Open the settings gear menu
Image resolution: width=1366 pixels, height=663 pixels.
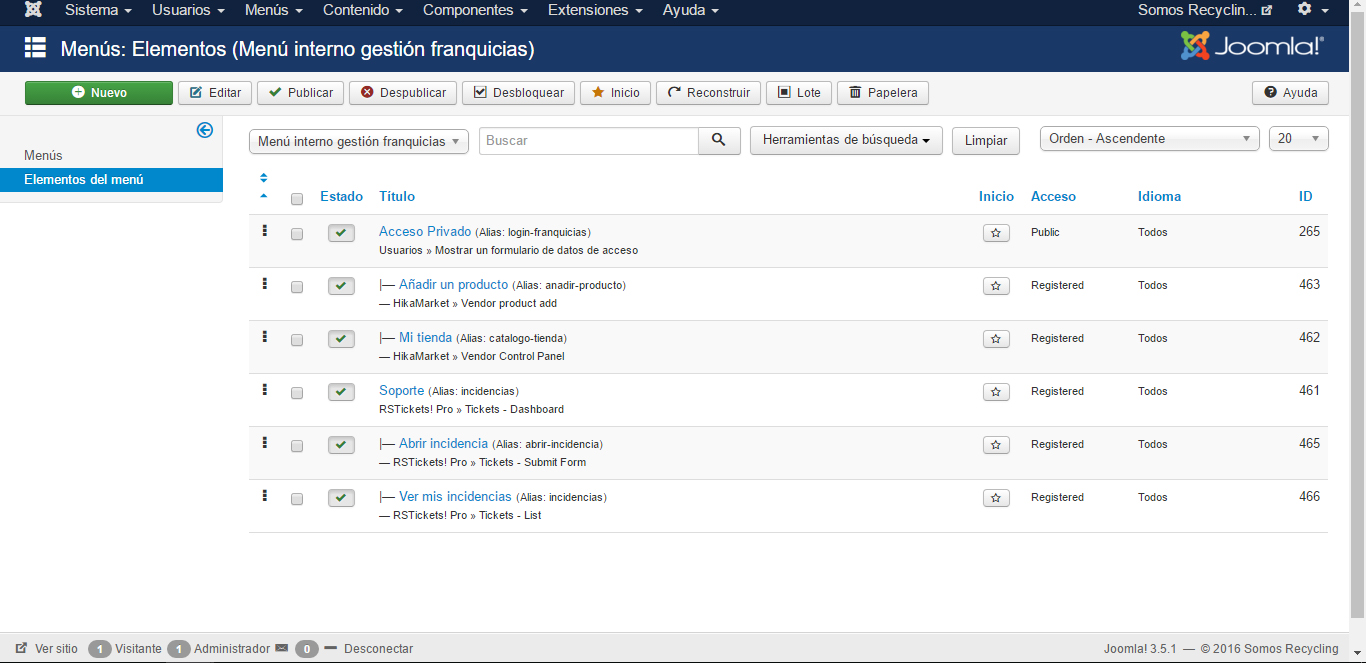(1312, 10)
